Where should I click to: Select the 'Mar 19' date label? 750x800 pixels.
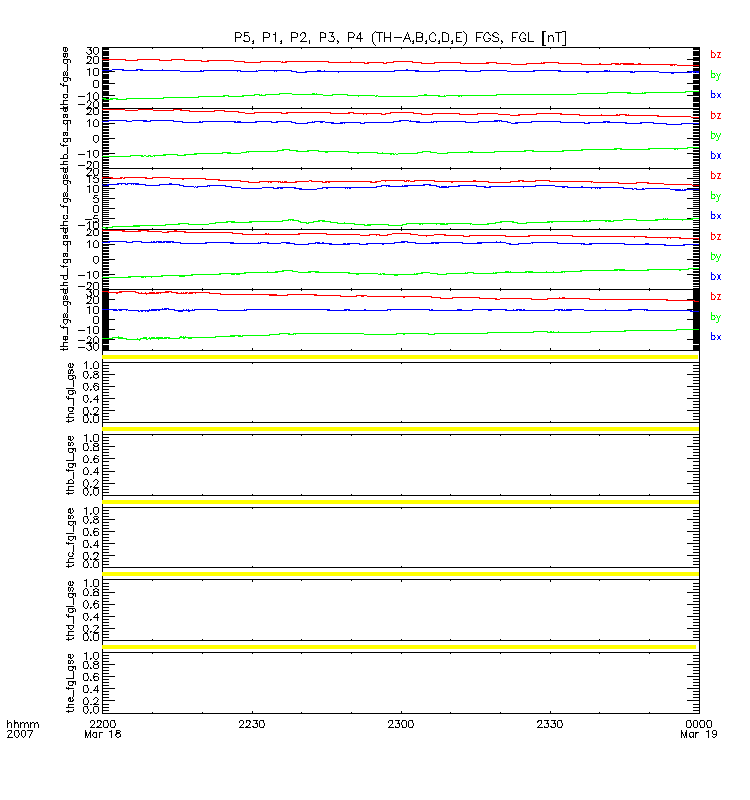tap(698, 734)
